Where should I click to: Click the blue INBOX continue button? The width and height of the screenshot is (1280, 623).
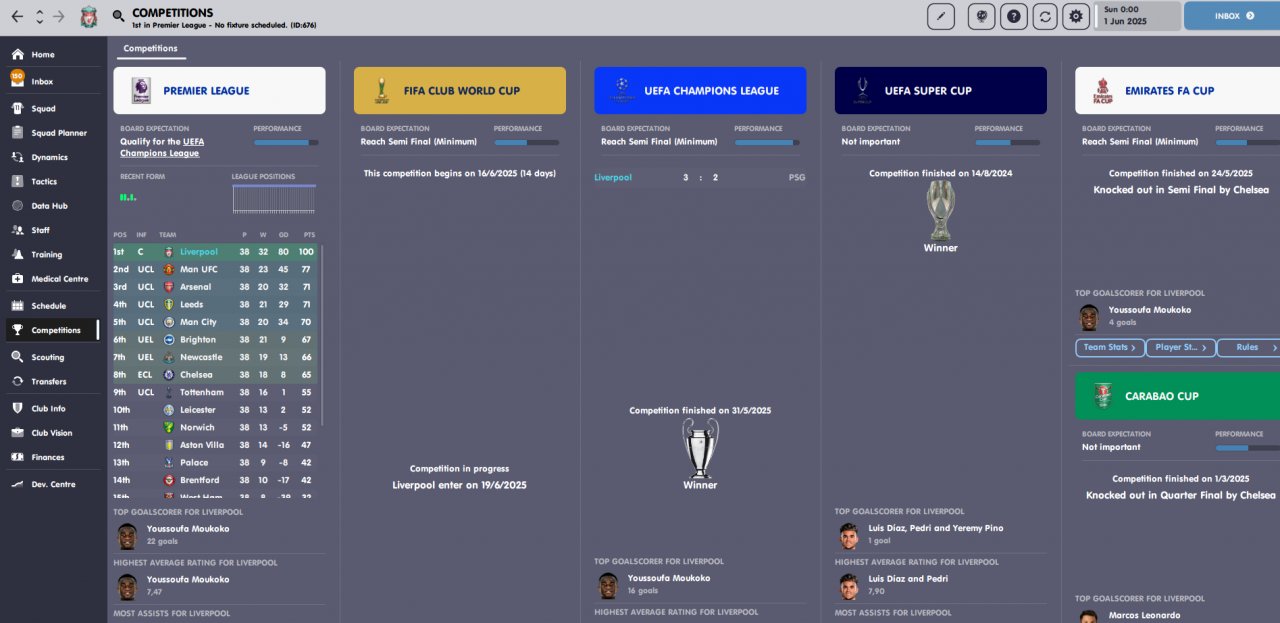(x=1232, y=16)
